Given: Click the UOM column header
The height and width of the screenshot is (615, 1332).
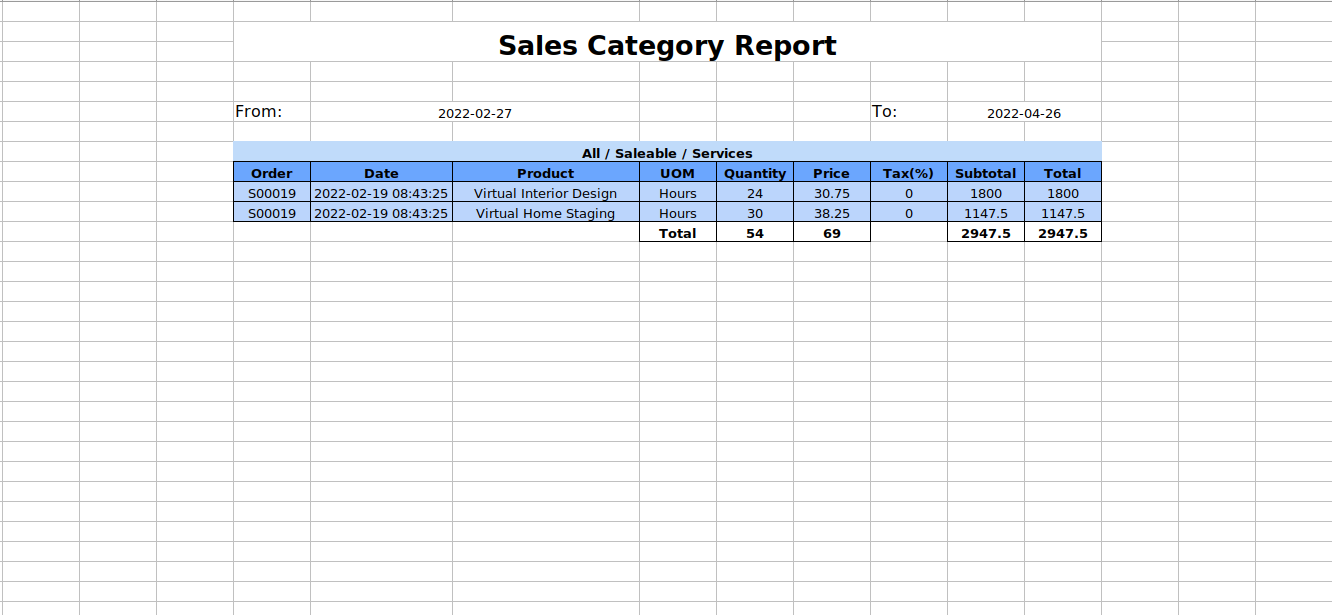Looking at the screenshot, I should pyautogui.click(x=678, y=173).
